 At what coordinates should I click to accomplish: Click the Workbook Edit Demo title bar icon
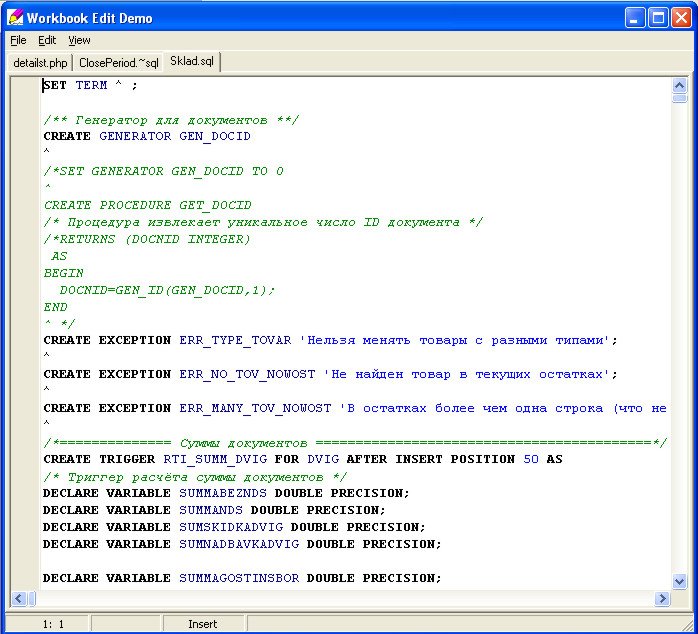[14, 17]
